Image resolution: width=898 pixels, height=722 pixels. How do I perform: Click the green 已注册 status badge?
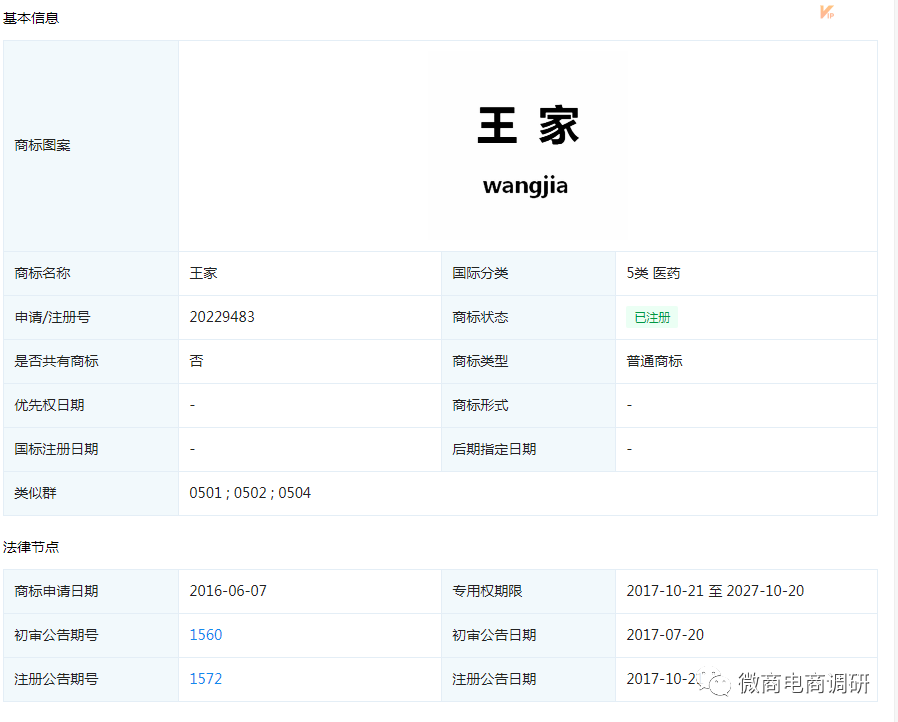[651, 317]
